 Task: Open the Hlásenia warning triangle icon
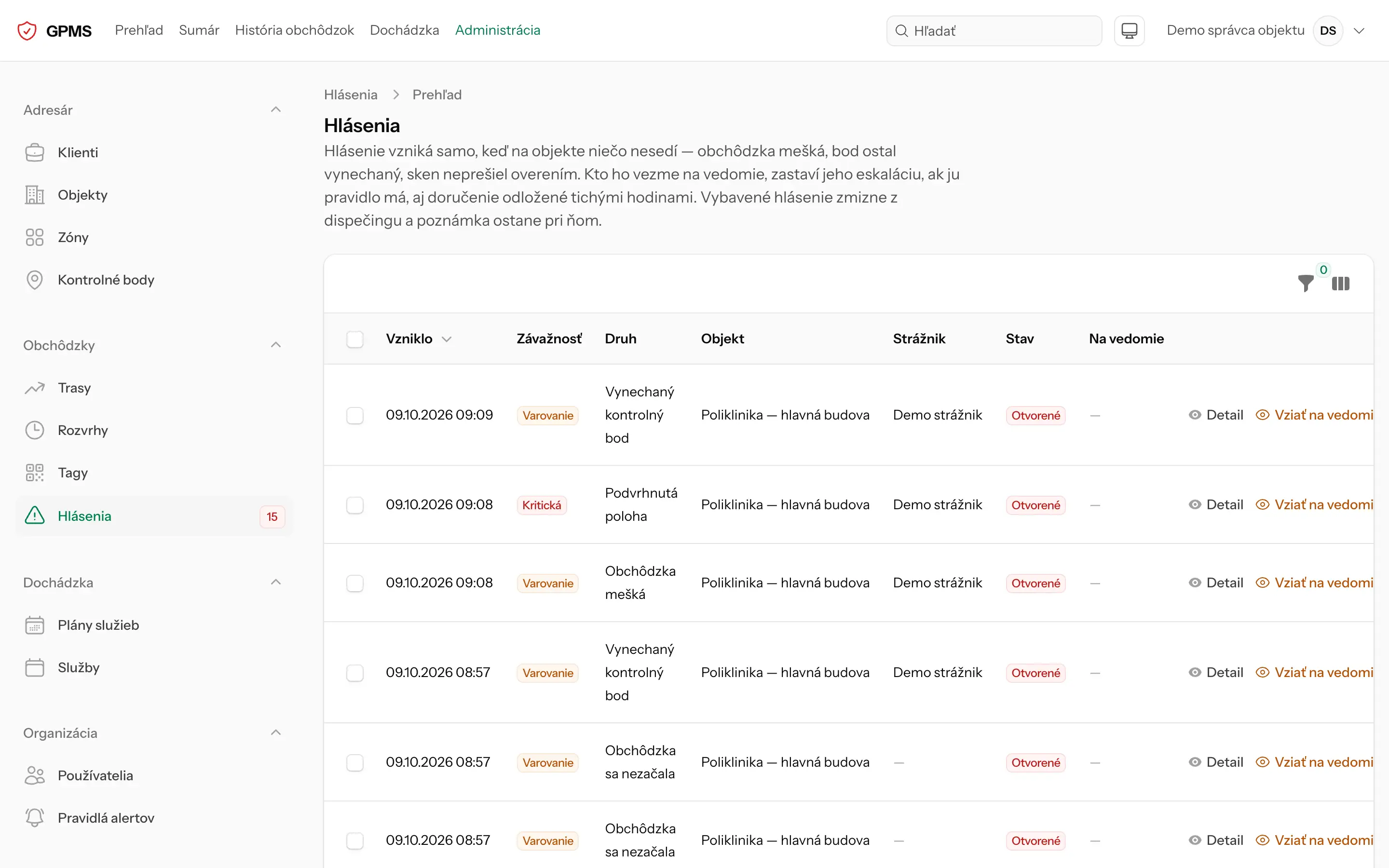click(34, 515)
